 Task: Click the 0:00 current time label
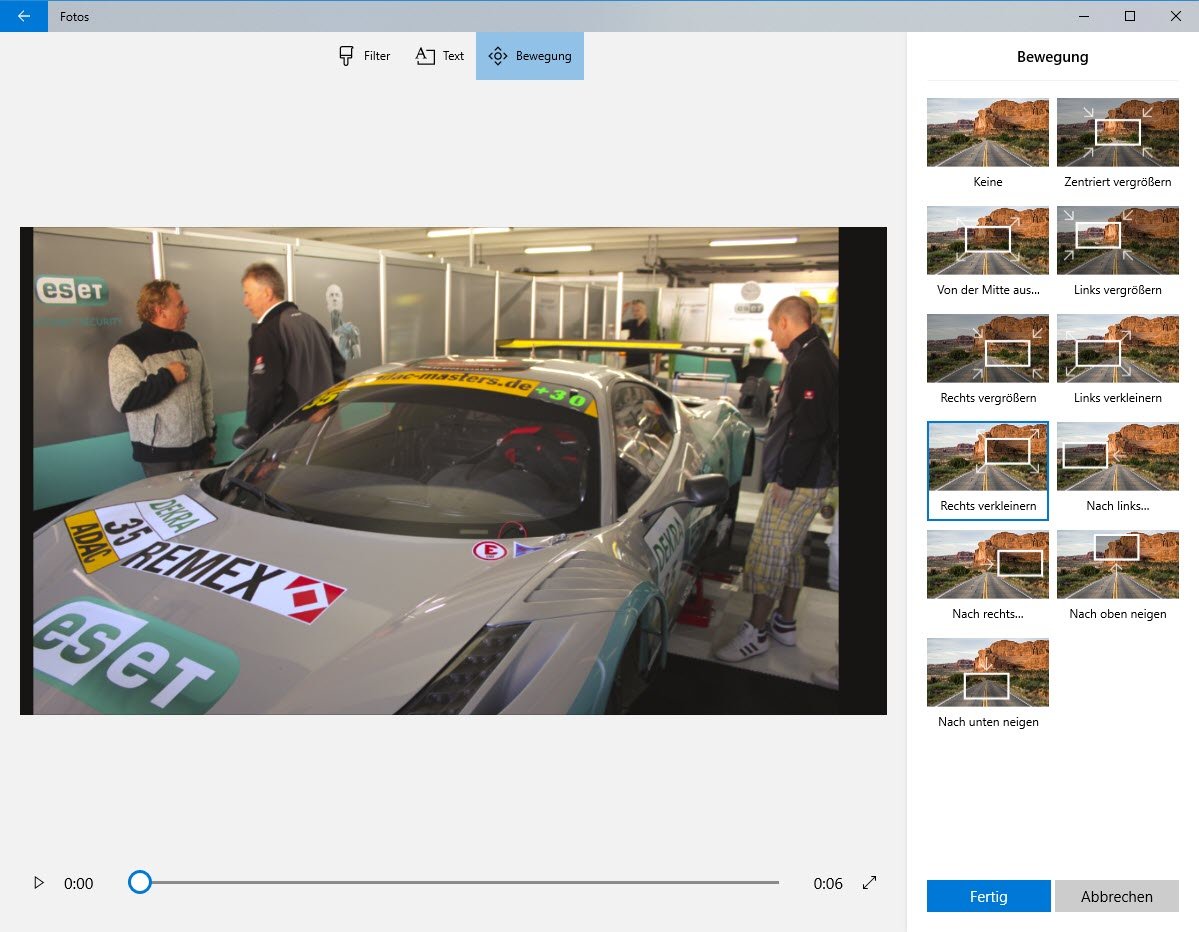(x=78, y=884)
